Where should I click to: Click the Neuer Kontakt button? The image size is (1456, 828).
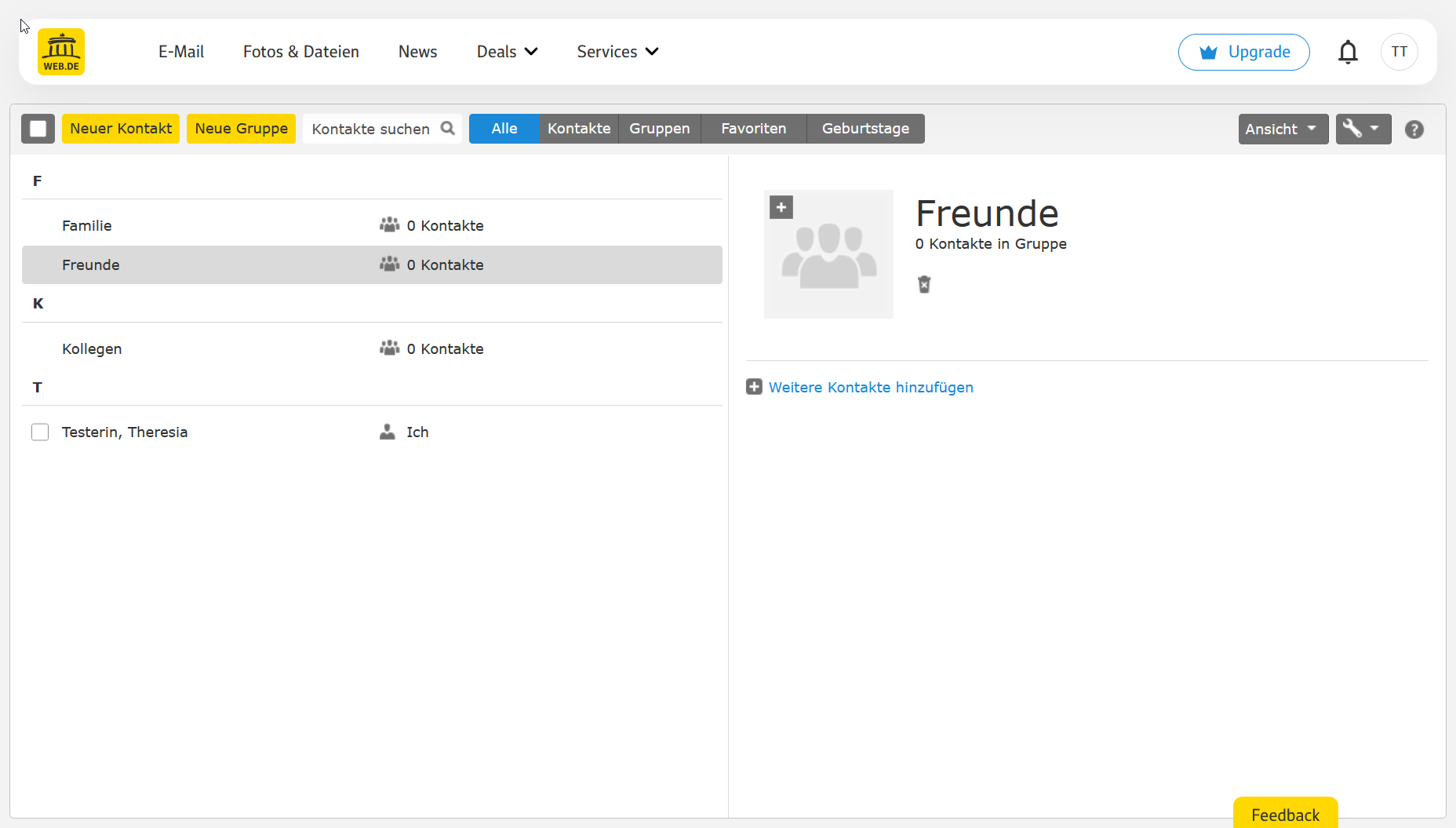coord(120,128)
